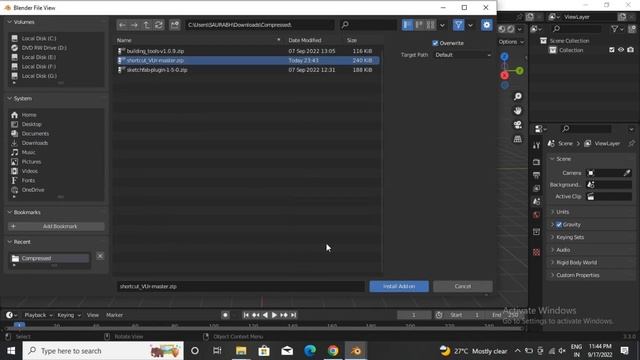Screen dimensions: 640x360
Task: Open recent folder Compressed
Action: click(49, 258)
